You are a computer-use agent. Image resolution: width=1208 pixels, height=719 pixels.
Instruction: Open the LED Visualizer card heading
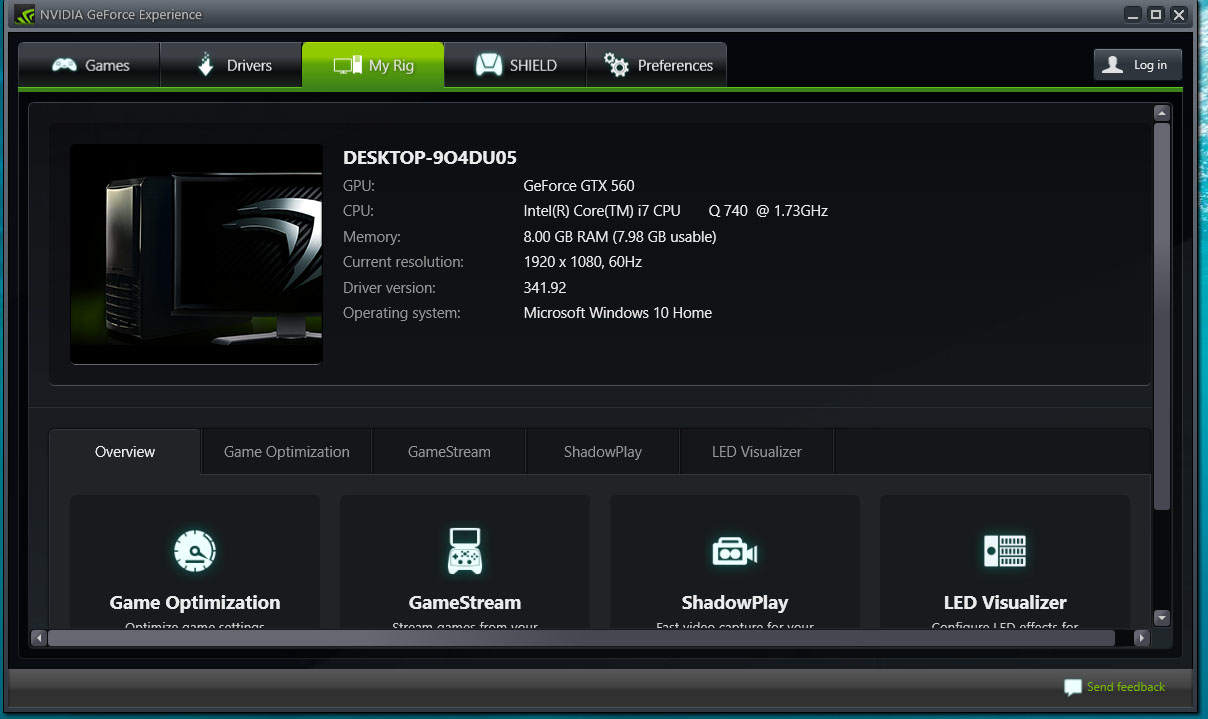point(1005,602)
